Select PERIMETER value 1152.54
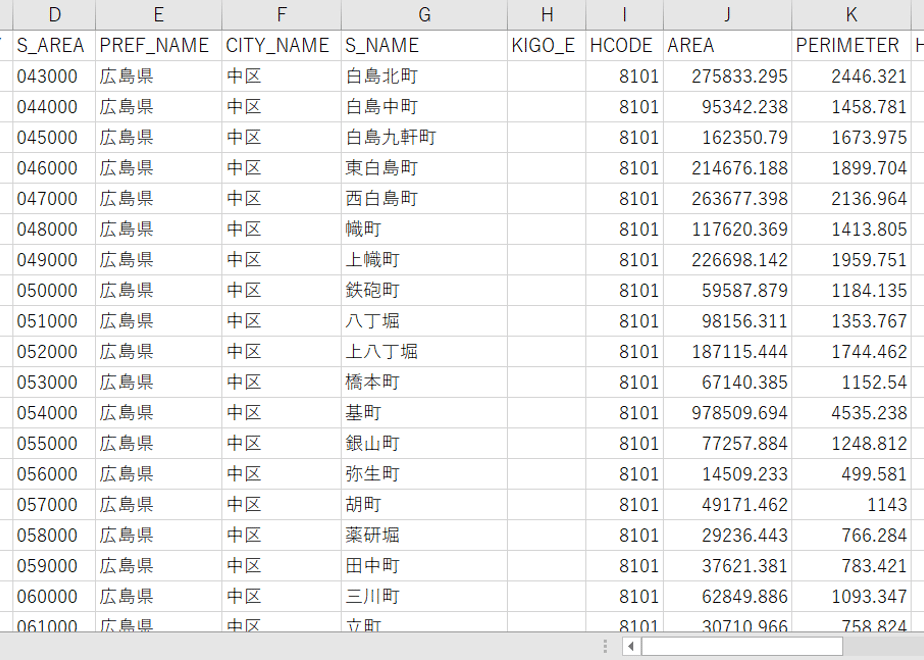Image resolution: width=924 pixels, height=660 pixels. tap(852, 382)
